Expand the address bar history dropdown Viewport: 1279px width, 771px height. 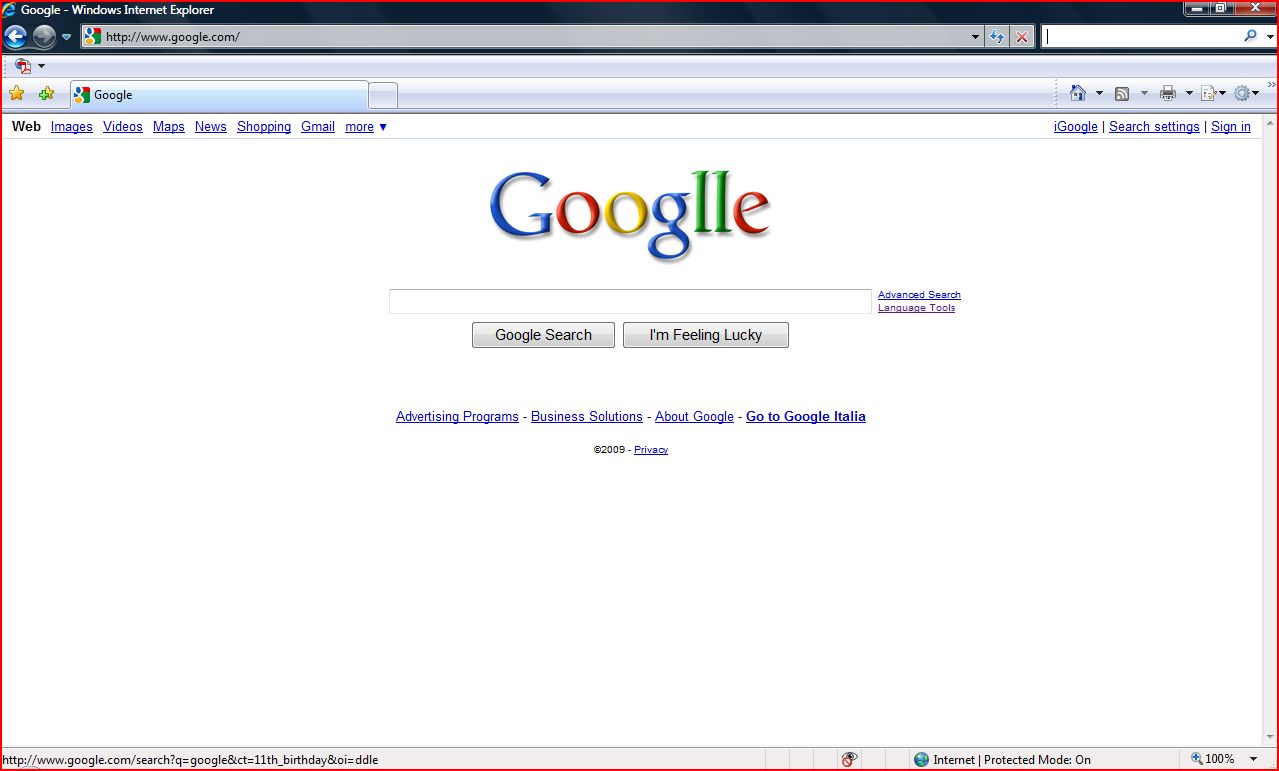point(974,36)
